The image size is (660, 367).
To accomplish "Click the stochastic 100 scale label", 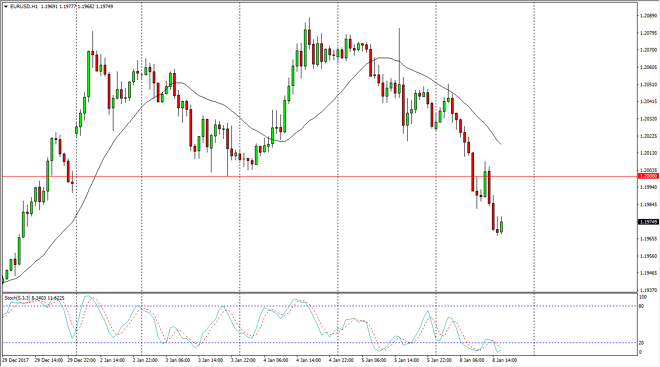I will tap(643, 297).
